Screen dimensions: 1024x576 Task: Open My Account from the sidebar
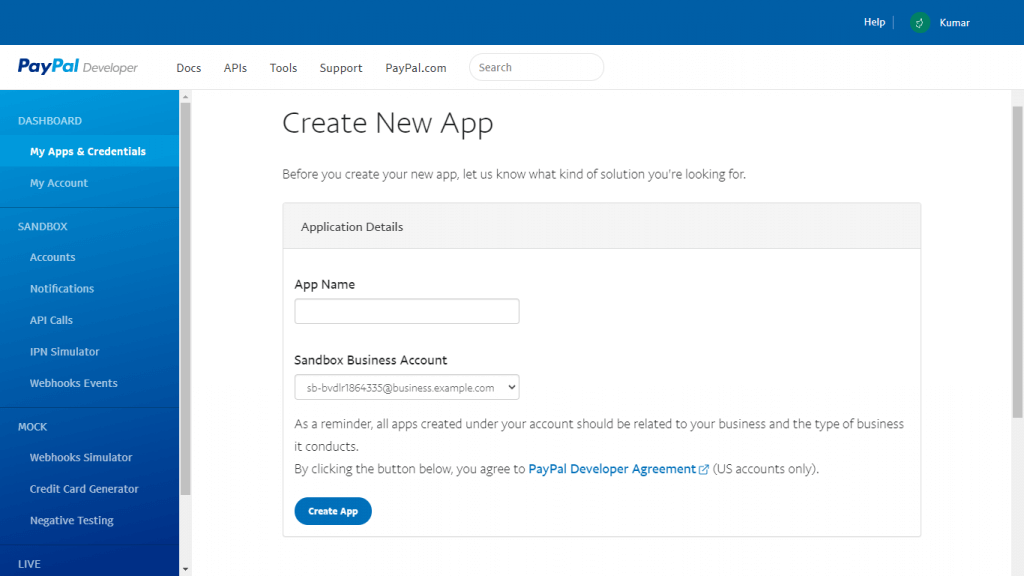(59, 182)
